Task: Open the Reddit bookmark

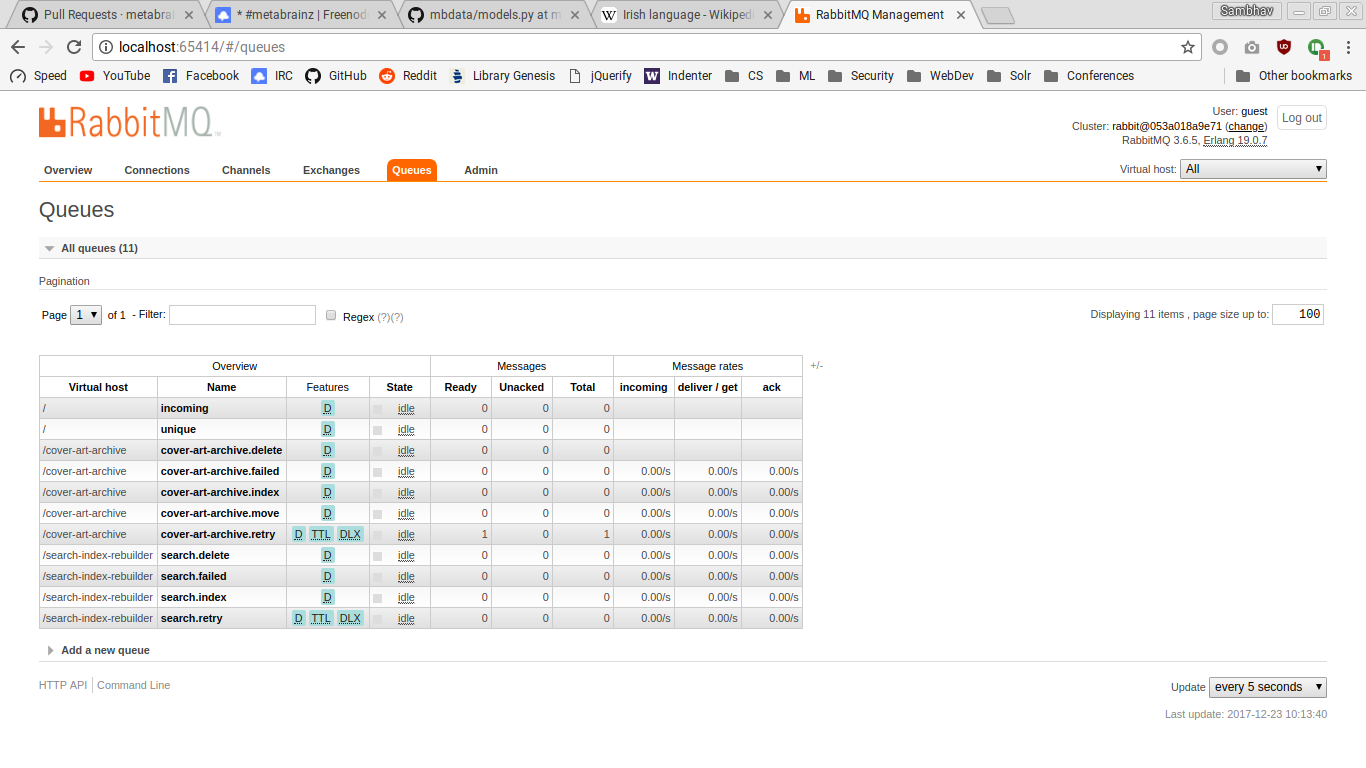Action: [408, 76]
